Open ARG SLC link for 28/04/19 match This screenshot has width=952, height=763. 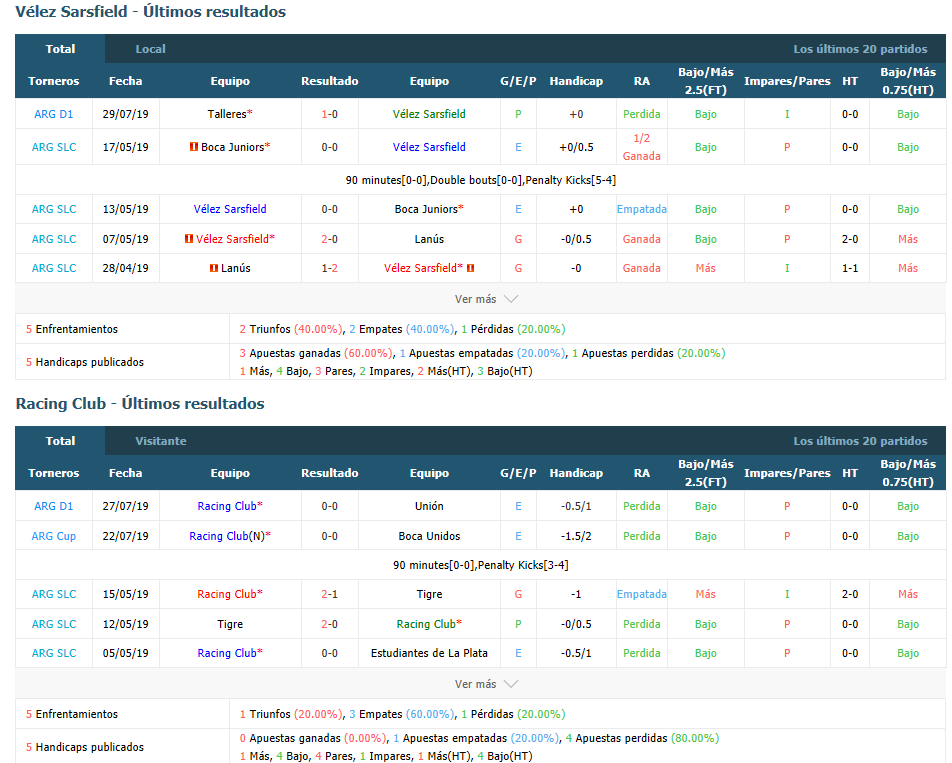[x=53, y=268]
